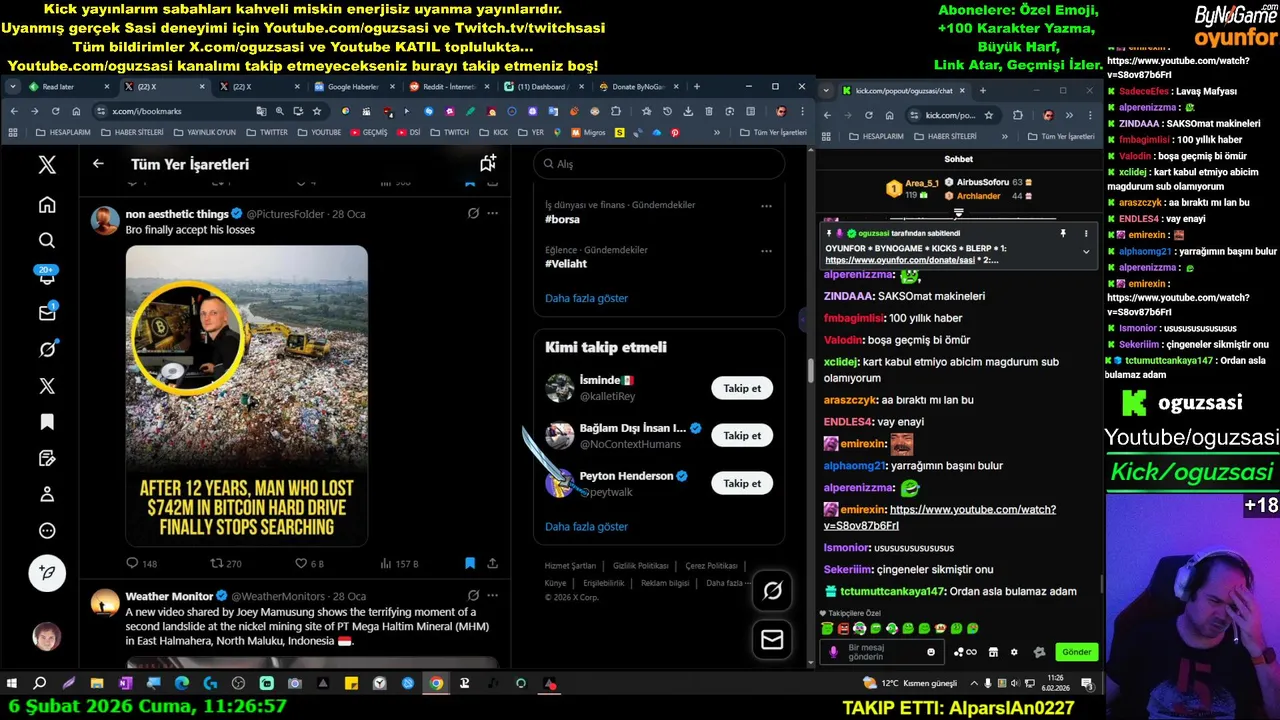The width and height of the screenshot is (1280, 720).
Task: Open the Windows Start menu
Action: pyautogui.click(x=12, y=684)
